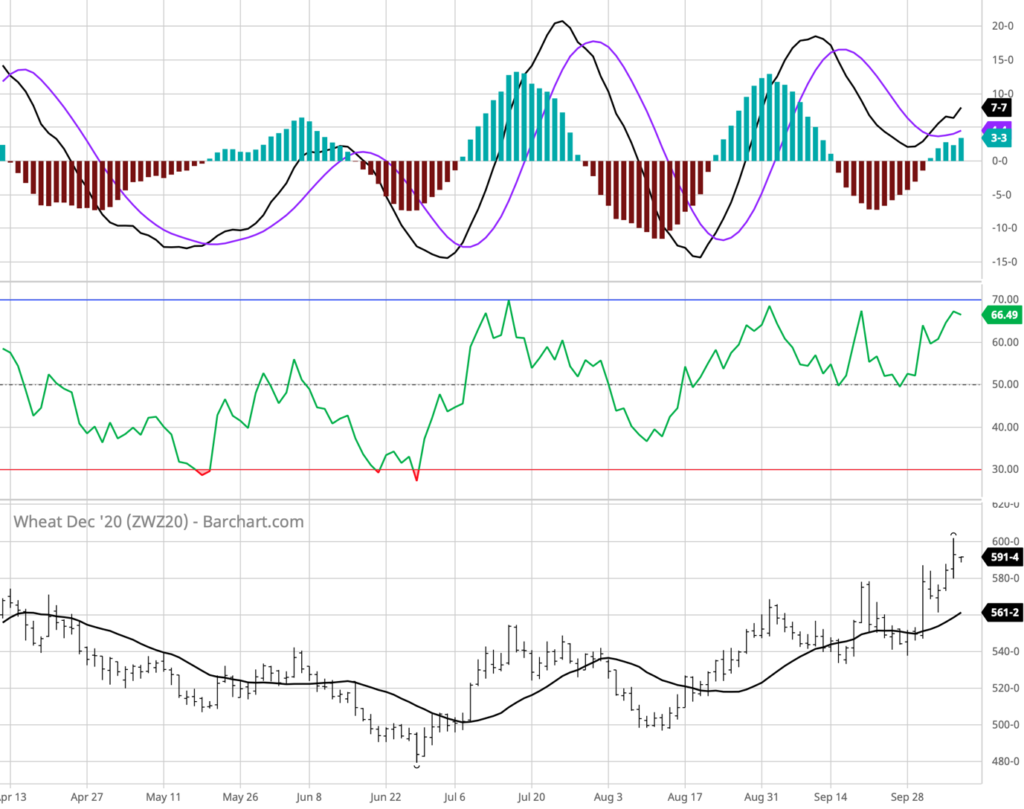1024x809 pixels.
Task: Click the purple signal line value badge
Action: (x=998, y=127)
